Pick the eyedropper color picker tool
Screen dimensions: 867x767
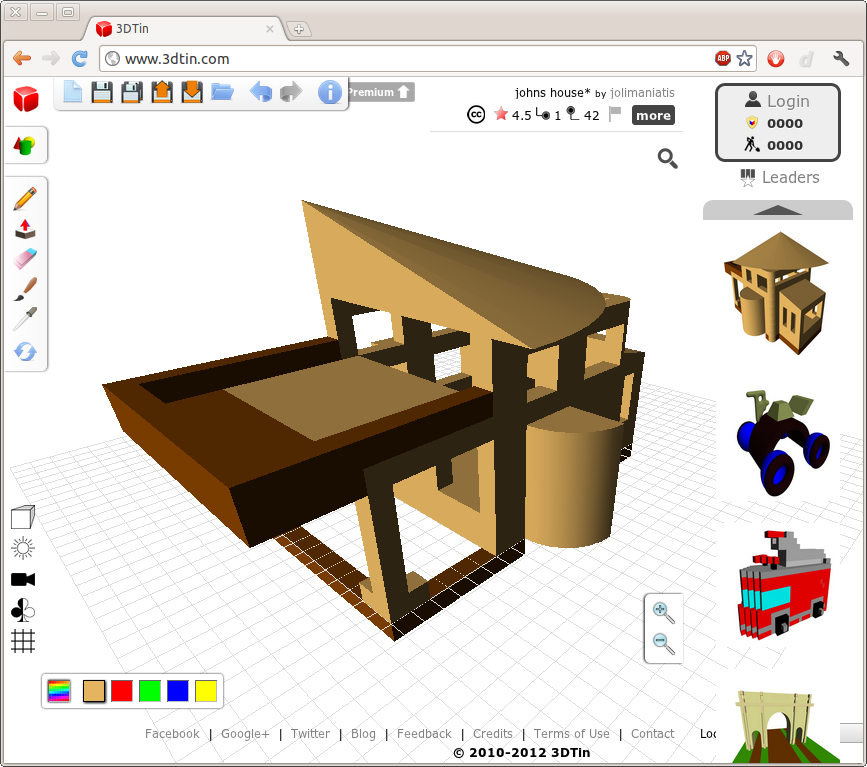(x=25, y=319)
